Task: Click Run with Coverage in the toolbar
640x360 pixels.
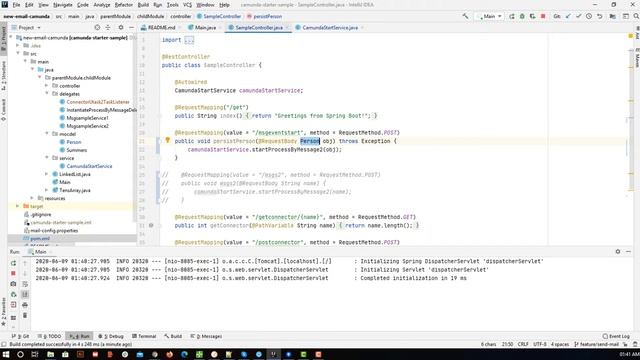Action: click(532, 16)
